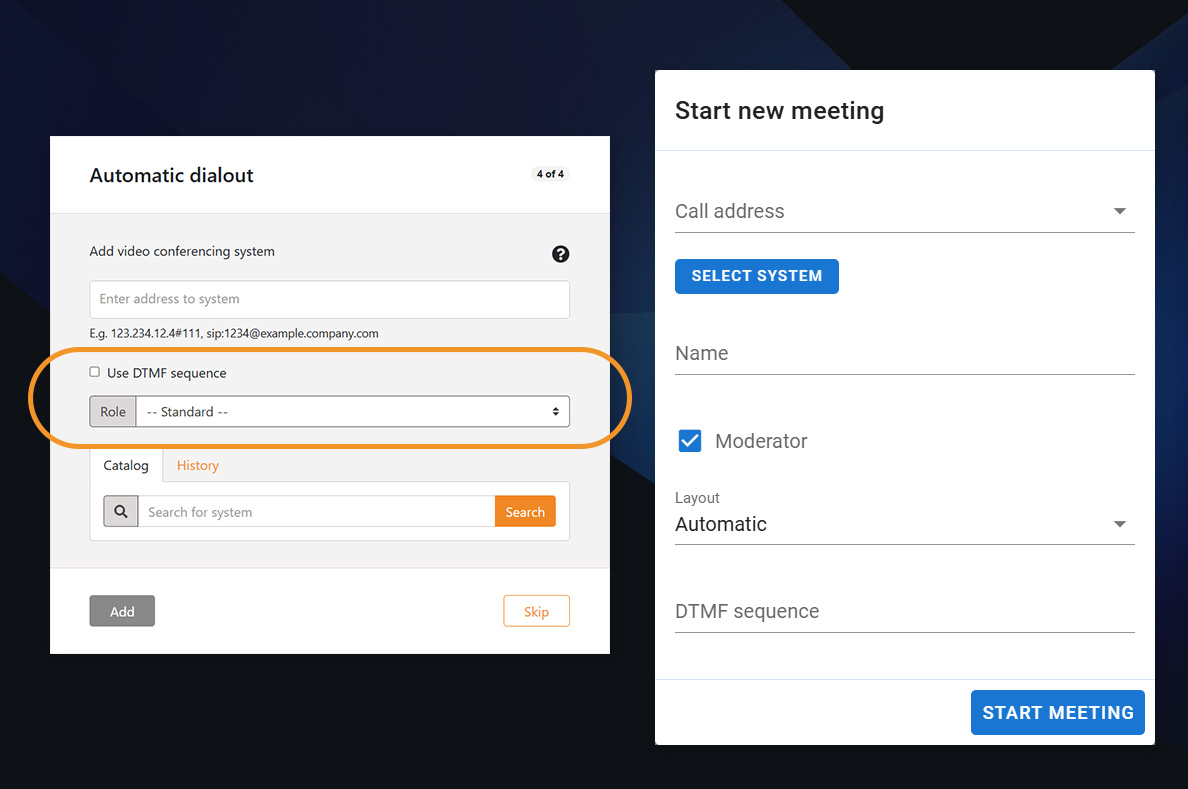Focus the Name text field
The image size is (1188, 789).
tap(904, 354)
